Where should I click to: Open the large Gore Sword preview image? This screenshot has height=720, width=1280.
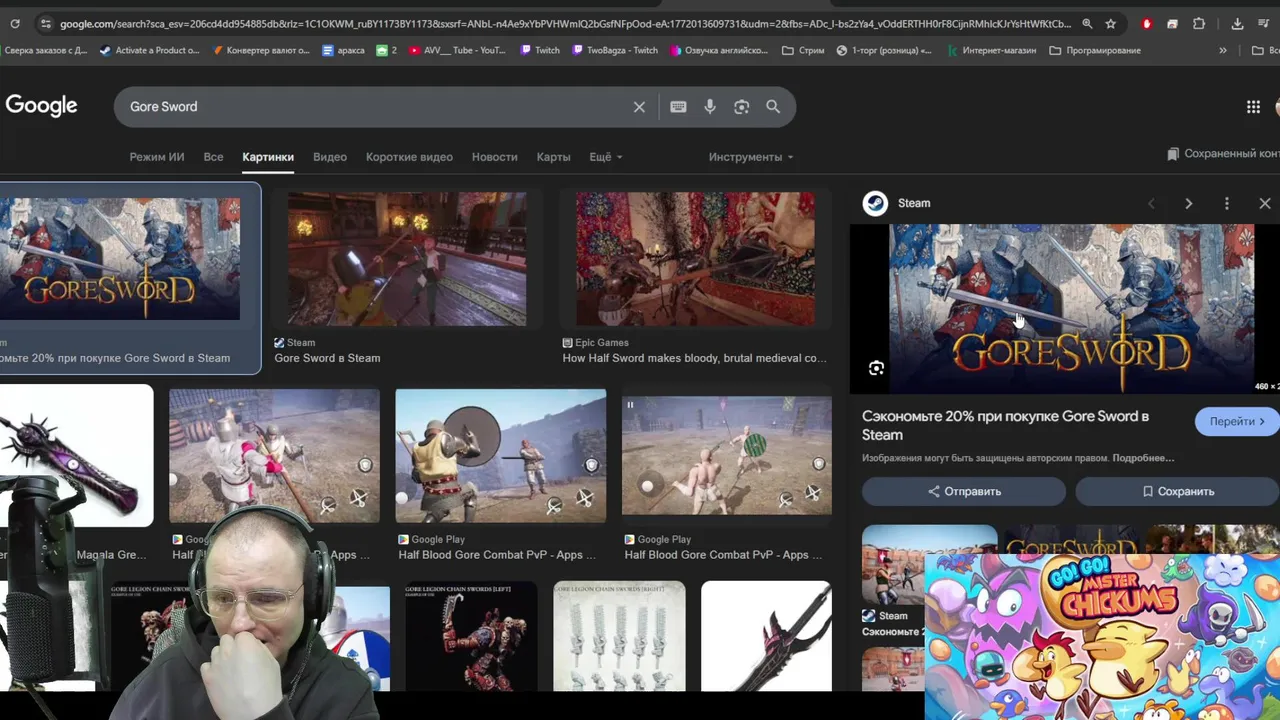[x=1071, y=308]
